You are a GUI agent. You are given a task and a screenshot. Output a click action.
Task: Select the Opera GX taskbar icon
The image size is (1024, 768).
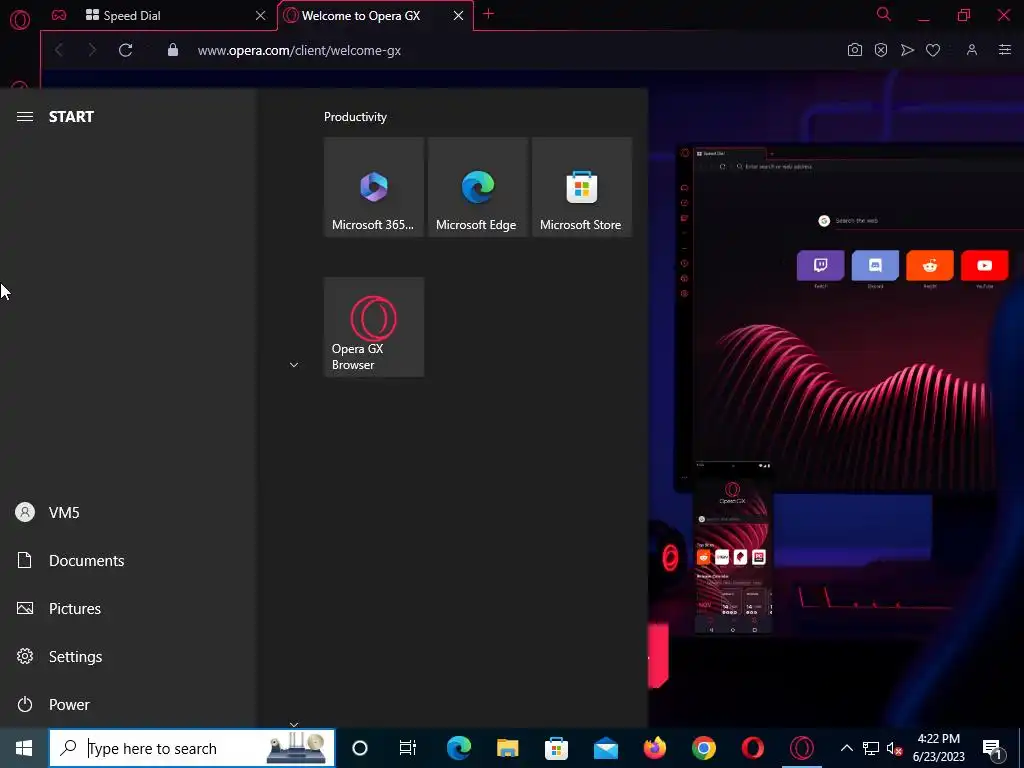(x=801, y=748)
